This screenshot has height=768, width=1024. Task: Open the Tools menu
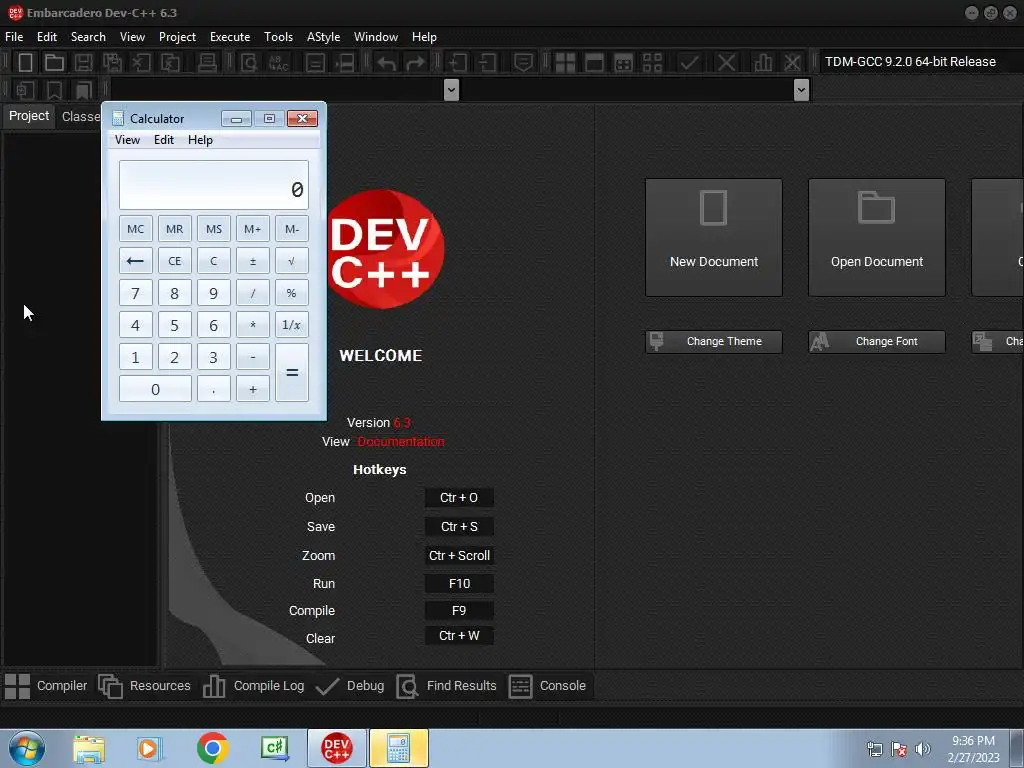point(278,37)
